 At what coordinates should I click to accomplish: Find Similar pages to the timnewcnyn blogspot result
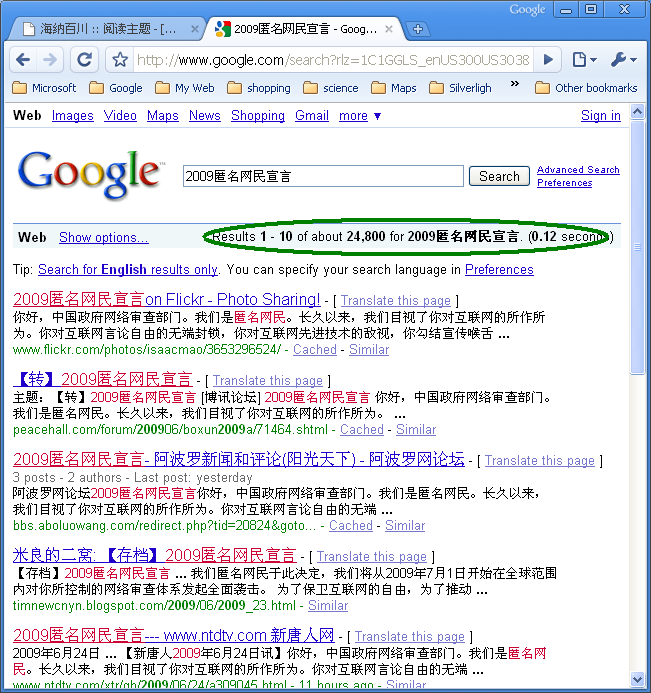pyautogui.click(x=328, y=605)
